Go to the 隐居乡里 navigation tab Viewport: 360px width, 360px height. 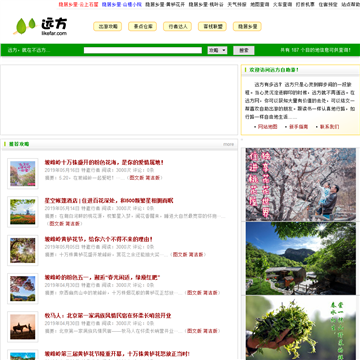pos(247,27)
